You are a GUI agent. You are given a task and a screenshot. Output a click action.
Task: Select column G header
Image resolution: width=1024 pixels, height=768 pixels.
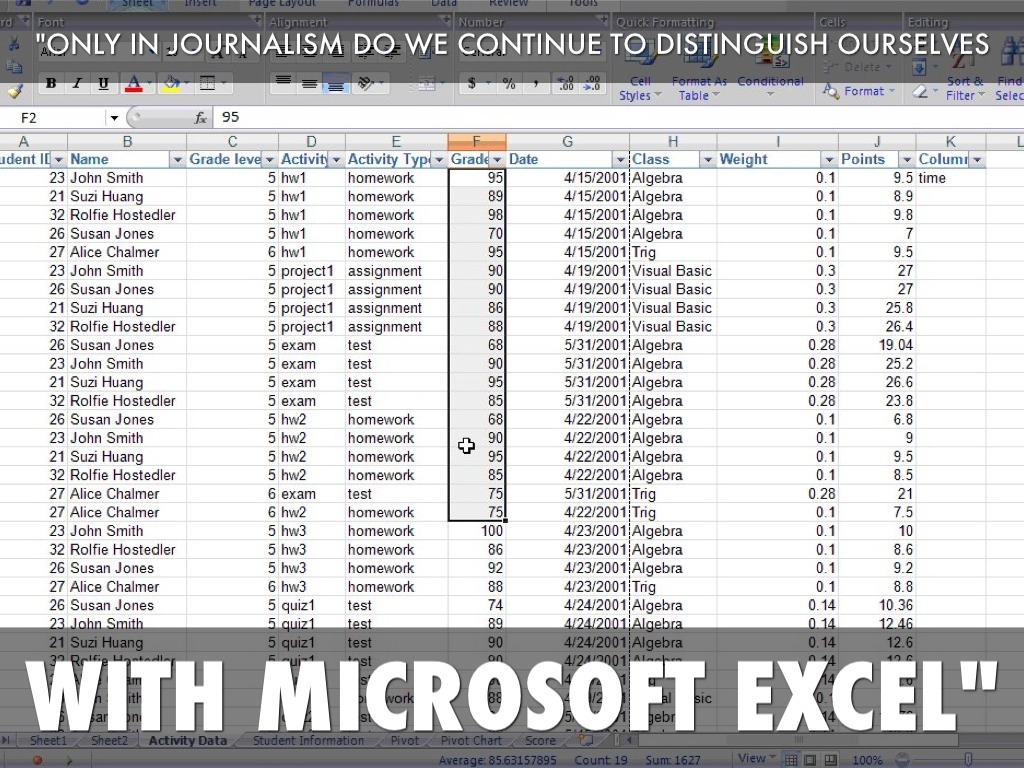click(567, 142)
